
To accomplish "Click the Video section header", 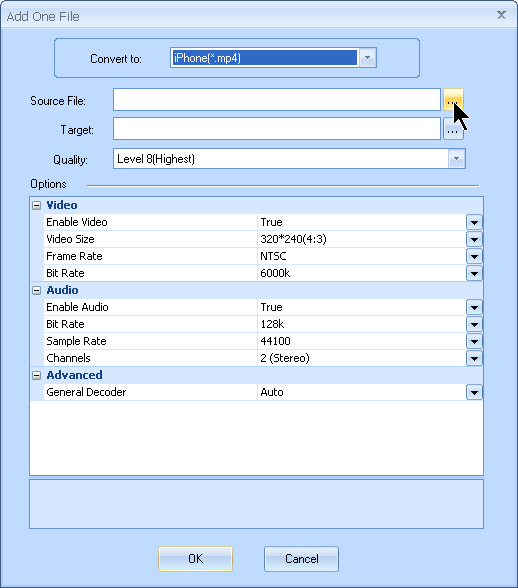I will pos(62,205).
